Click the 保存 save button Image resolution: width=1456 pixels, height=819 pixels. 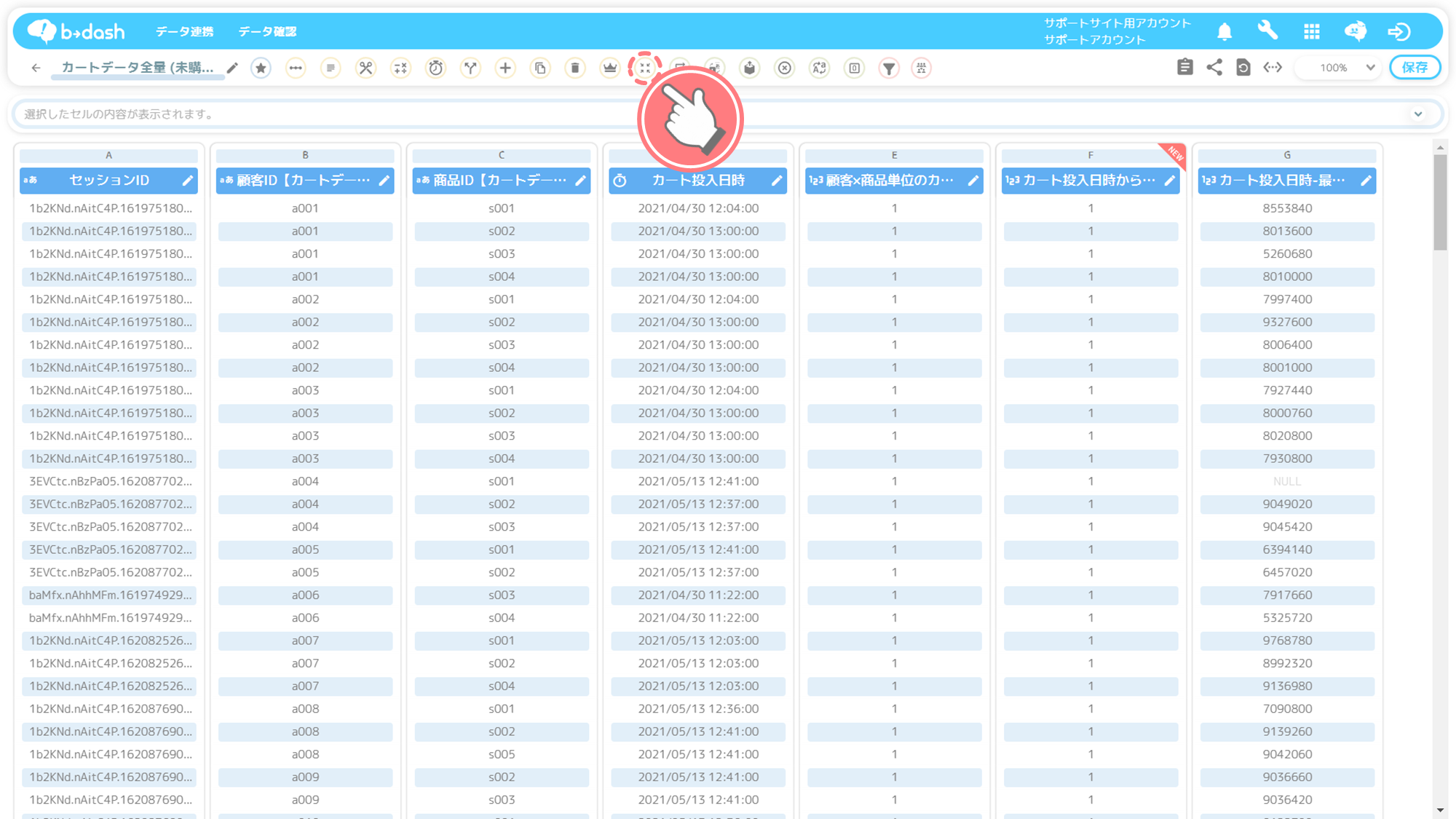click(x=1415, y=68)
